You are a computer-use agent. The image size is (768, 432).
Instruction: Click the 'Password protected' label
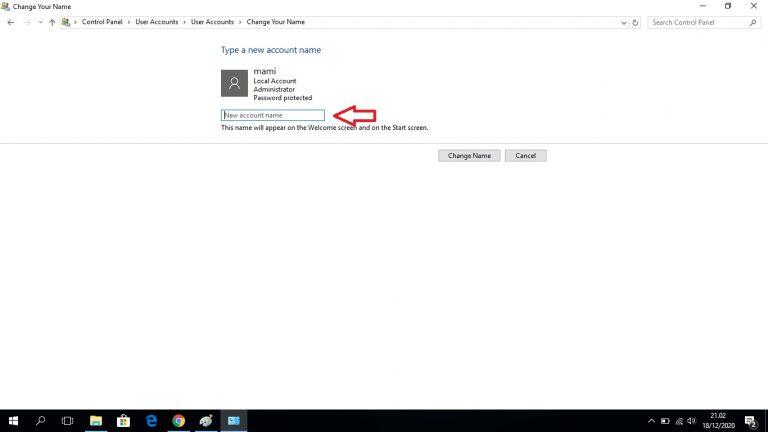pos(283,97)
